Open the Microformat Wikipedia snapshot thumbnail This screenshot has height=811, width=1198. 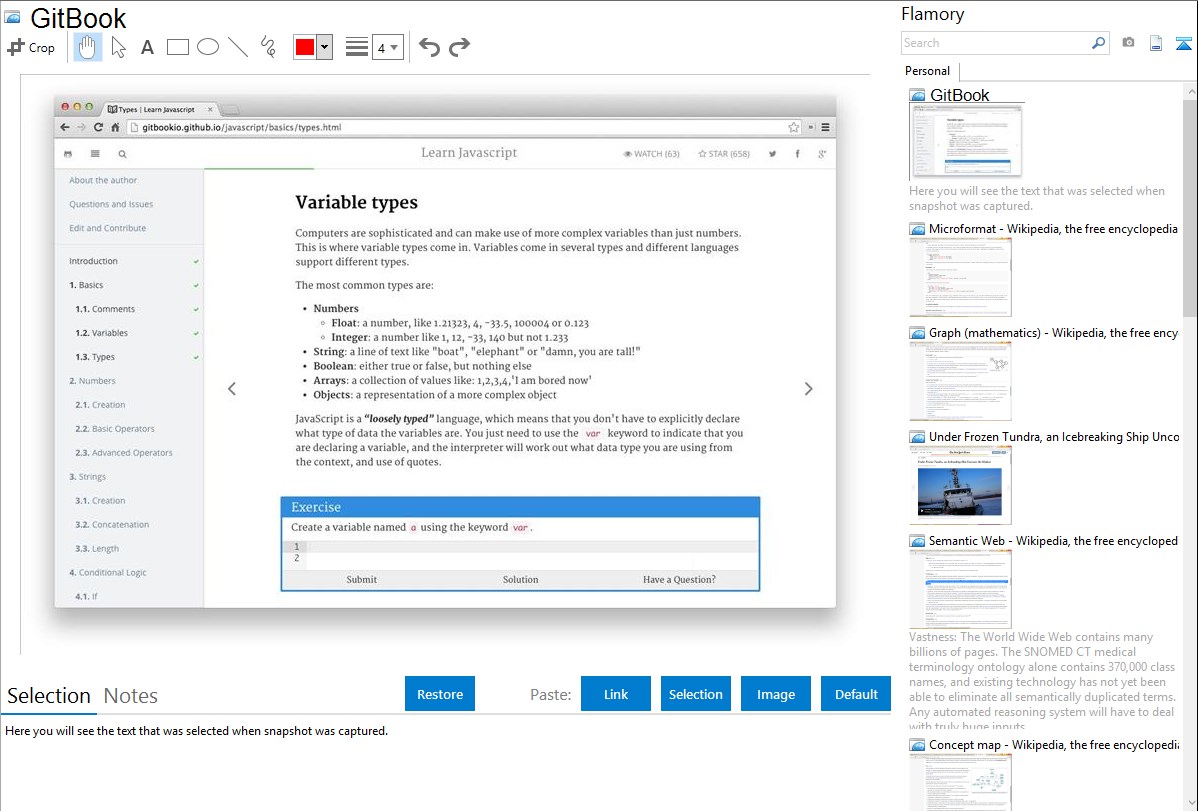click(x=960, y=277)
